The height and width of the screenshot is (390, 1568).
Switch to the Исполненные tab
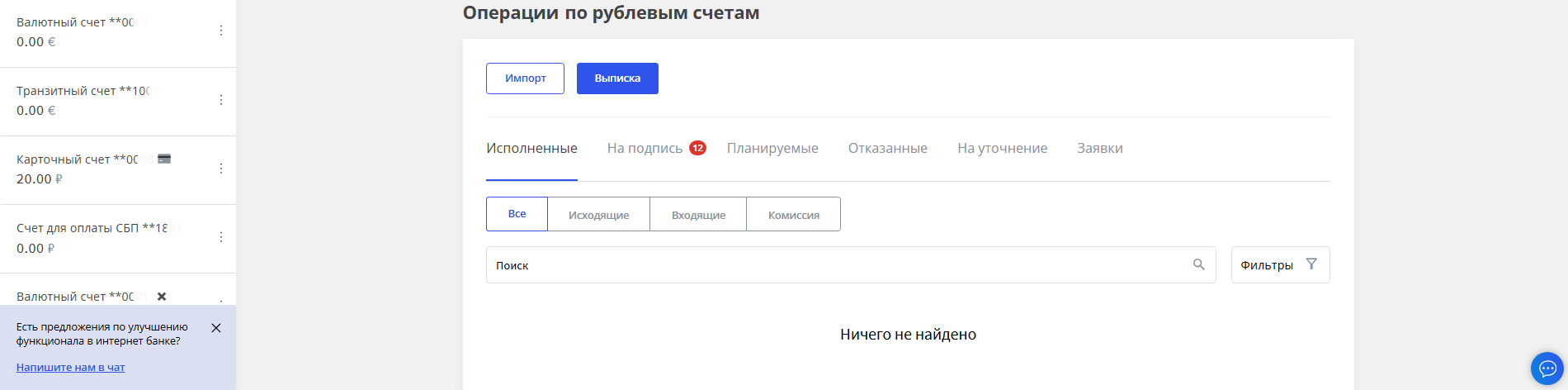(531, 149)
